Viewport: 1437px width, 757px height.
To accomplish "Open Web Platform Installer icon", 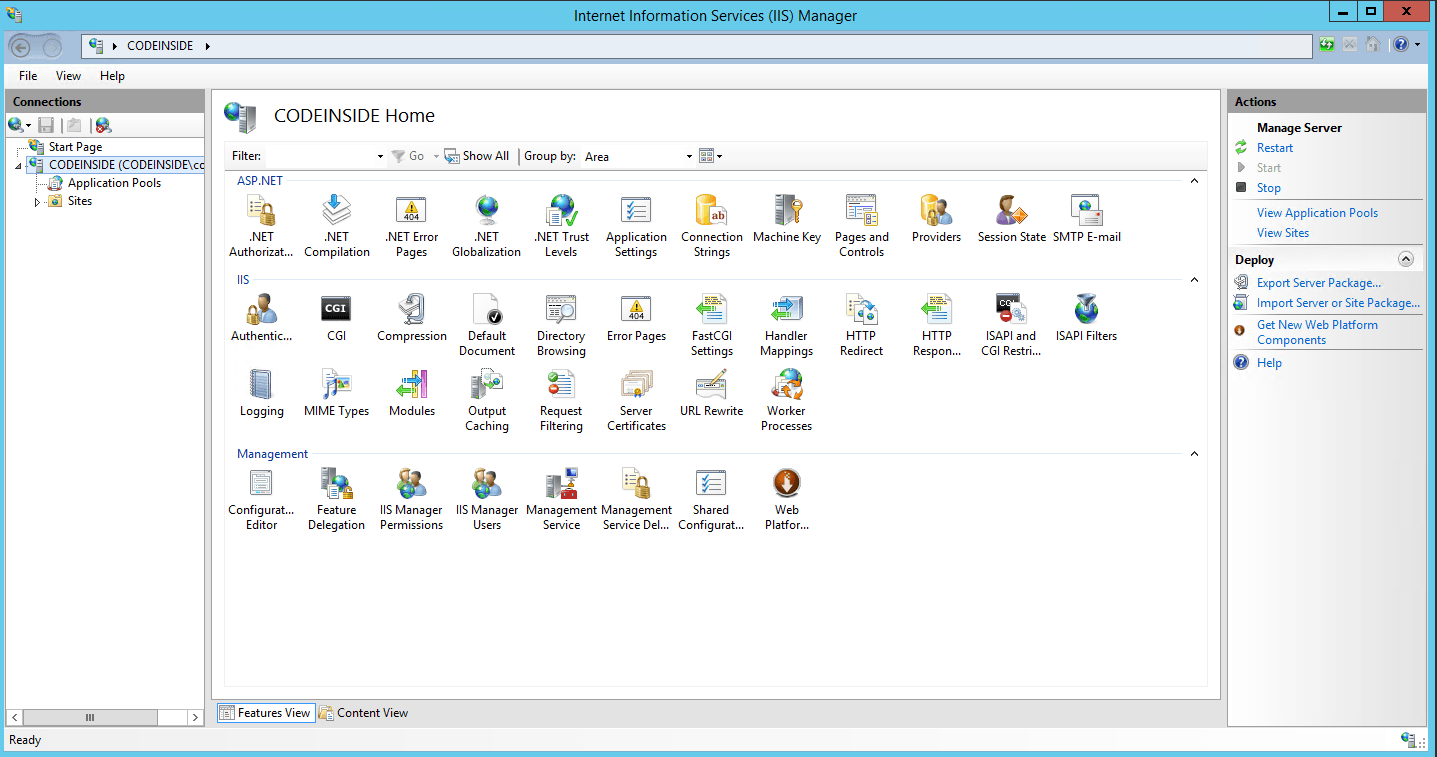I will pyautogui.click(x=787, y=483).
